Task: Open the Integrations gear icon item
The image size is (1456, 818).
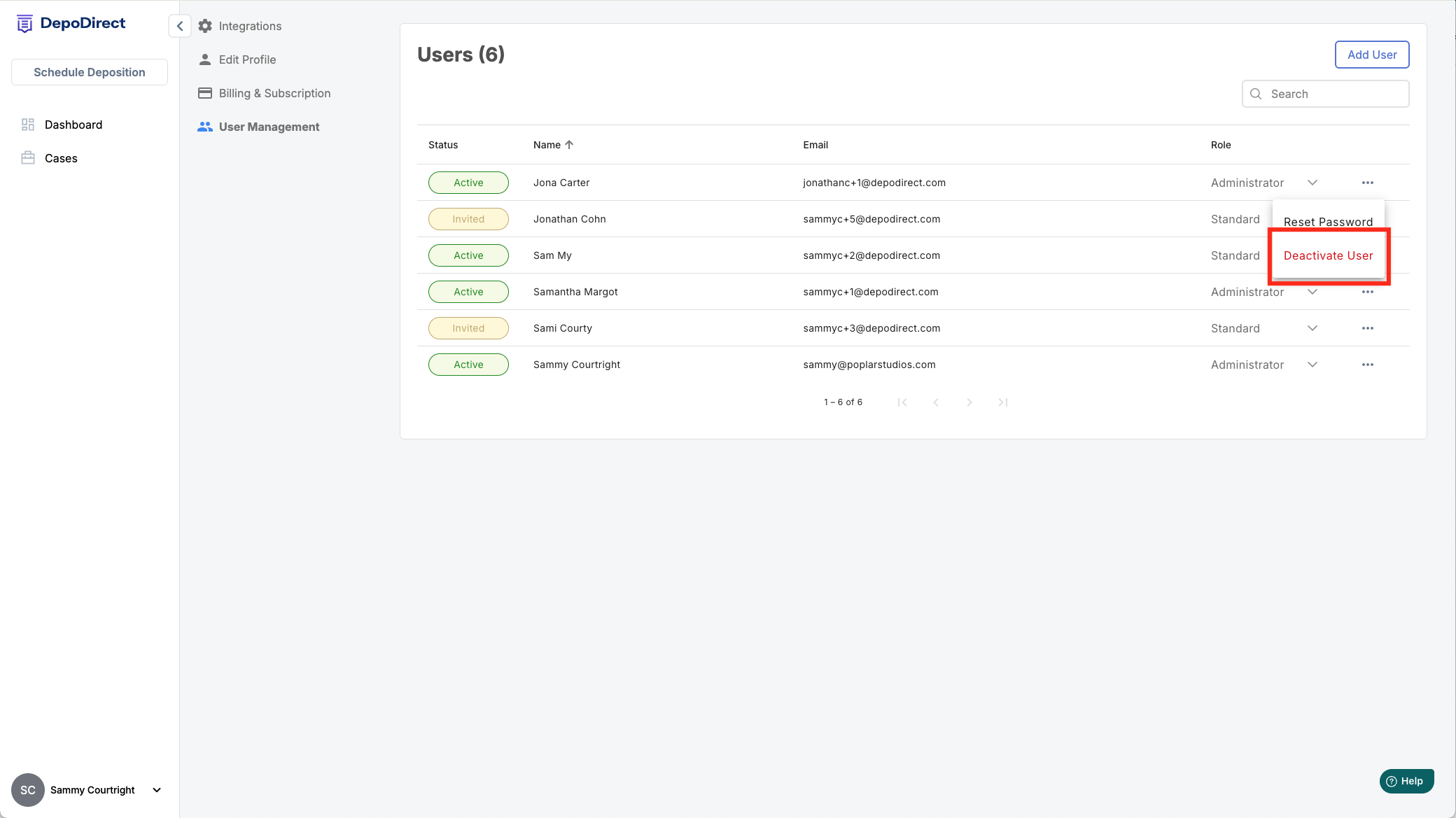Action: point(205,26)
